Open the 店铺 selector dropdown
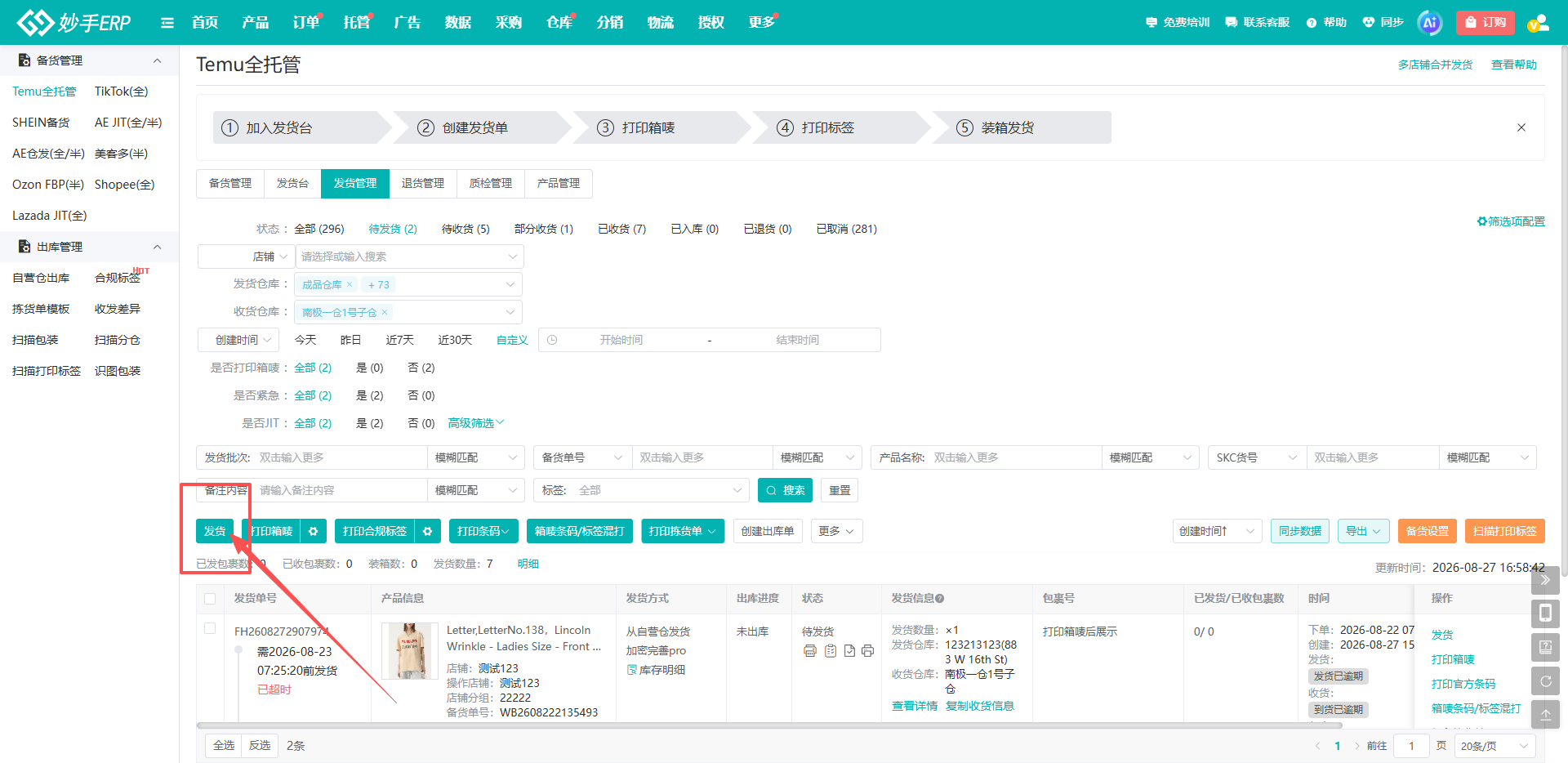This screenshot has width=1568, height=763. (246, 257)
